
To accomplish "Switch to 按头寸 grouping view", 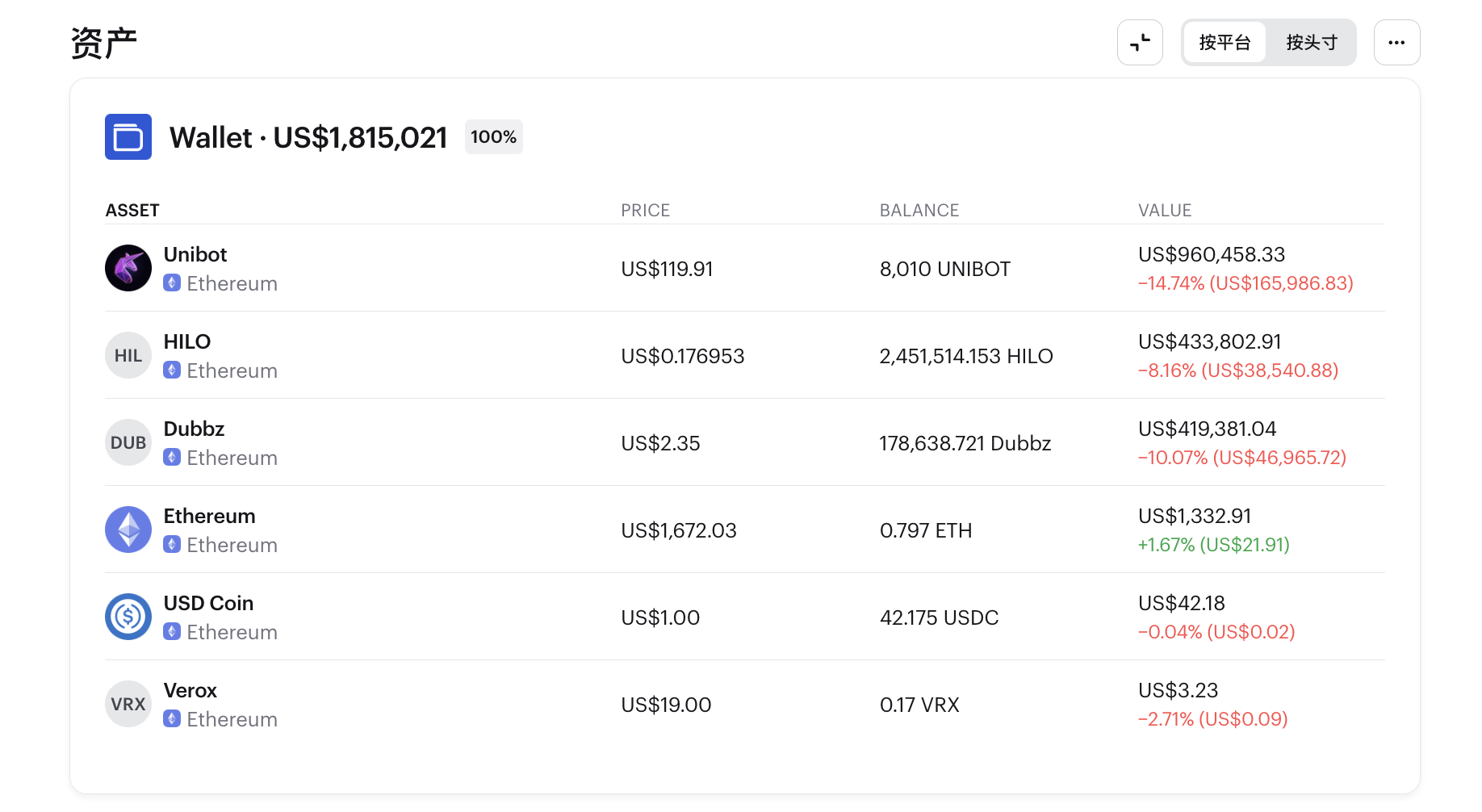I will coord(1312,43).
